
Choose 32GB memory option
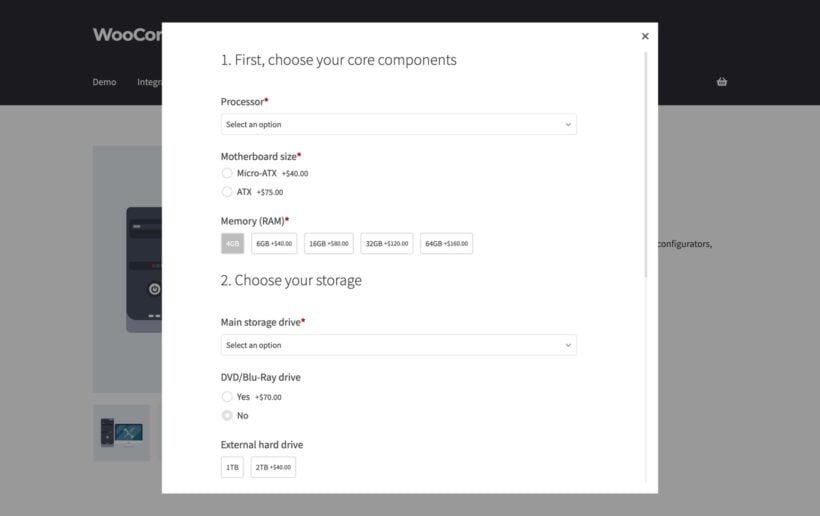(x=386, y=244)
